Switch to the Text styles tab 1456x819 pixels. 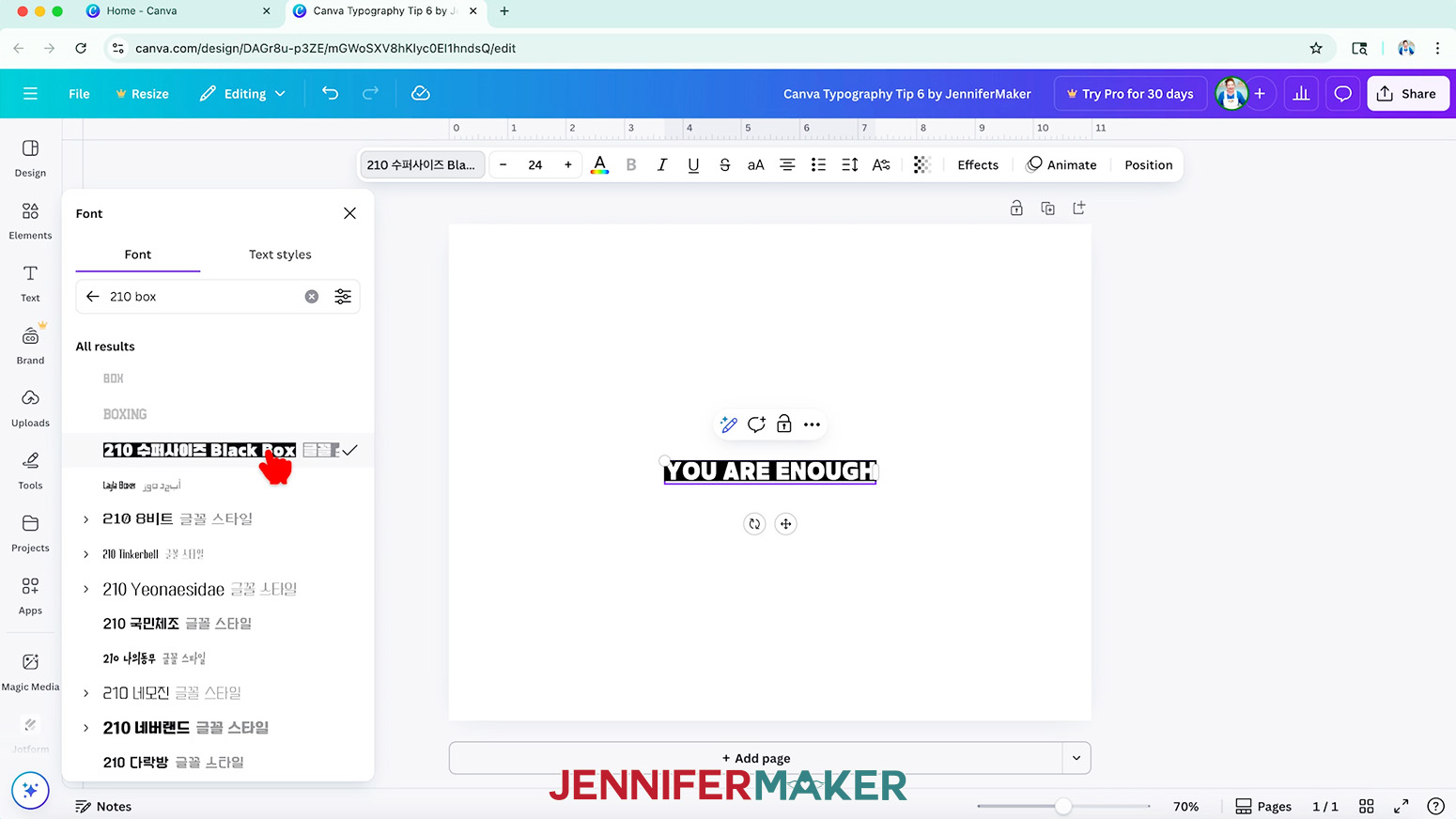point(280,255)
